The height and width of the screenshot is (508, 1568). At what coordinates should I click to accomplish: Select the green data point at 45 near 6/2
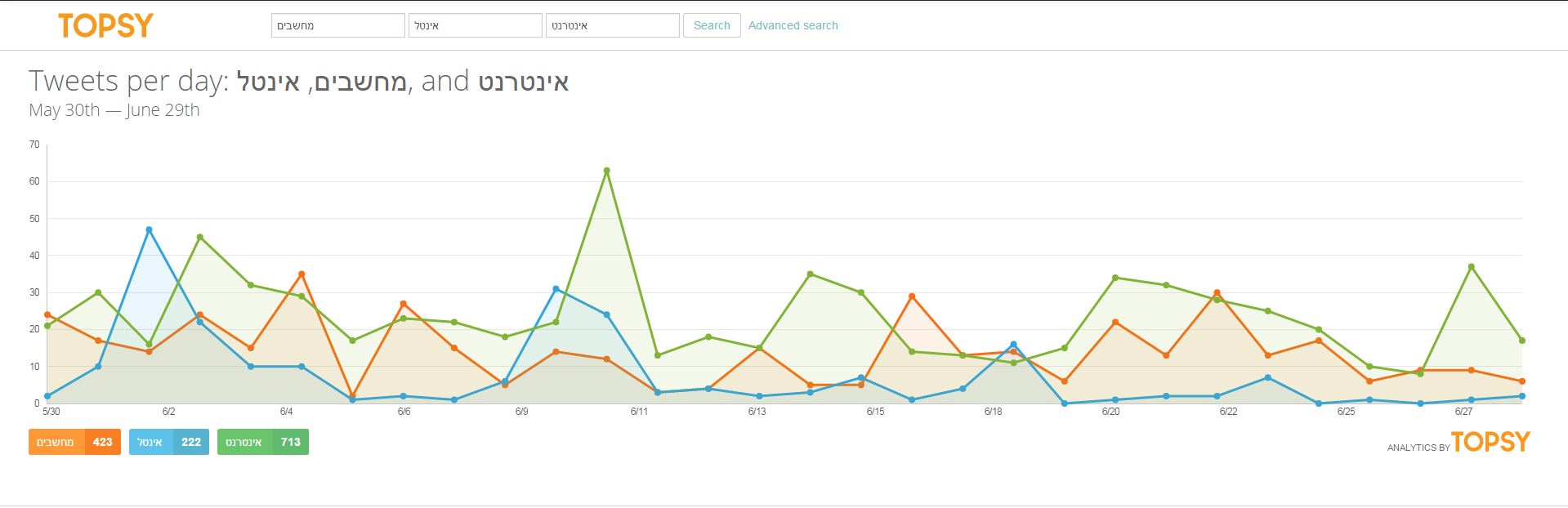pos(200,237)
